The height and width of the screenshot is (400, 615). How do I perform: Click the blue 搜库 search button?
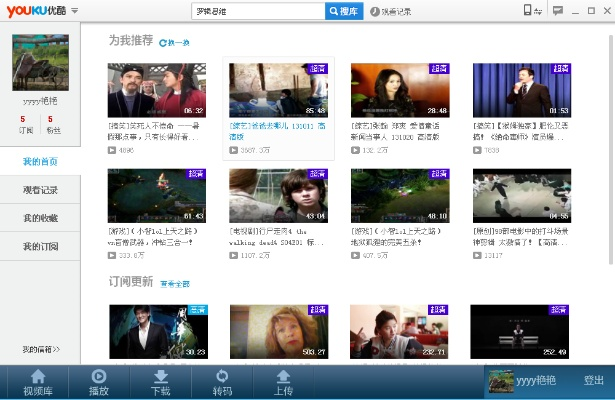344,12
